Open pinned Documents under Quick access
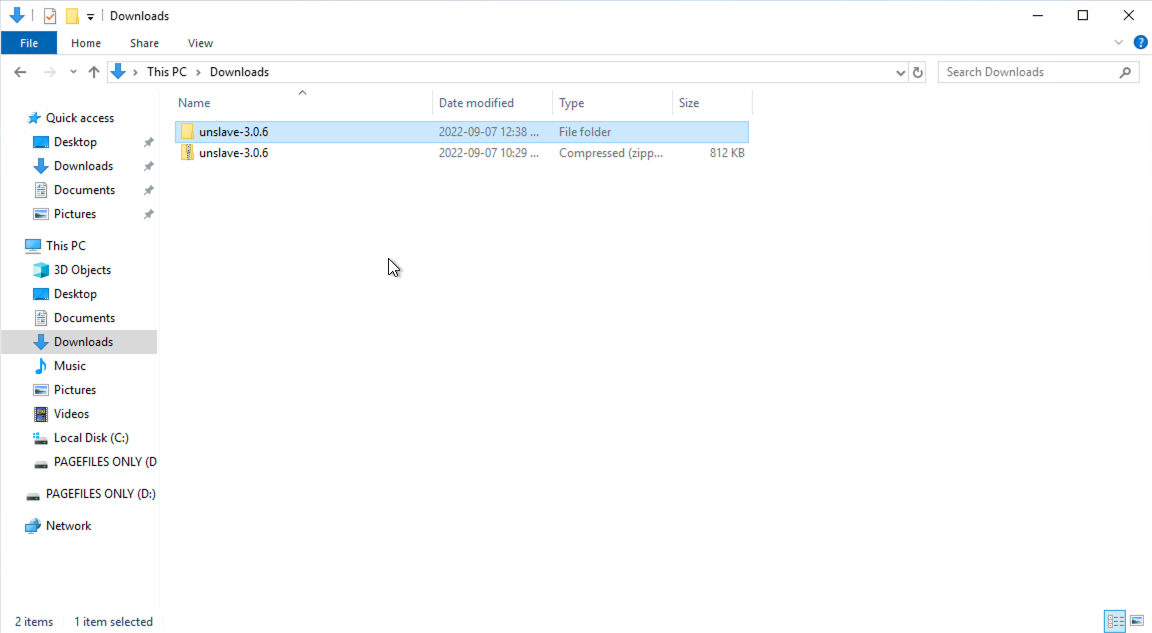The height and width of the screenshot is (633, 1152). (x=84, y=190)
